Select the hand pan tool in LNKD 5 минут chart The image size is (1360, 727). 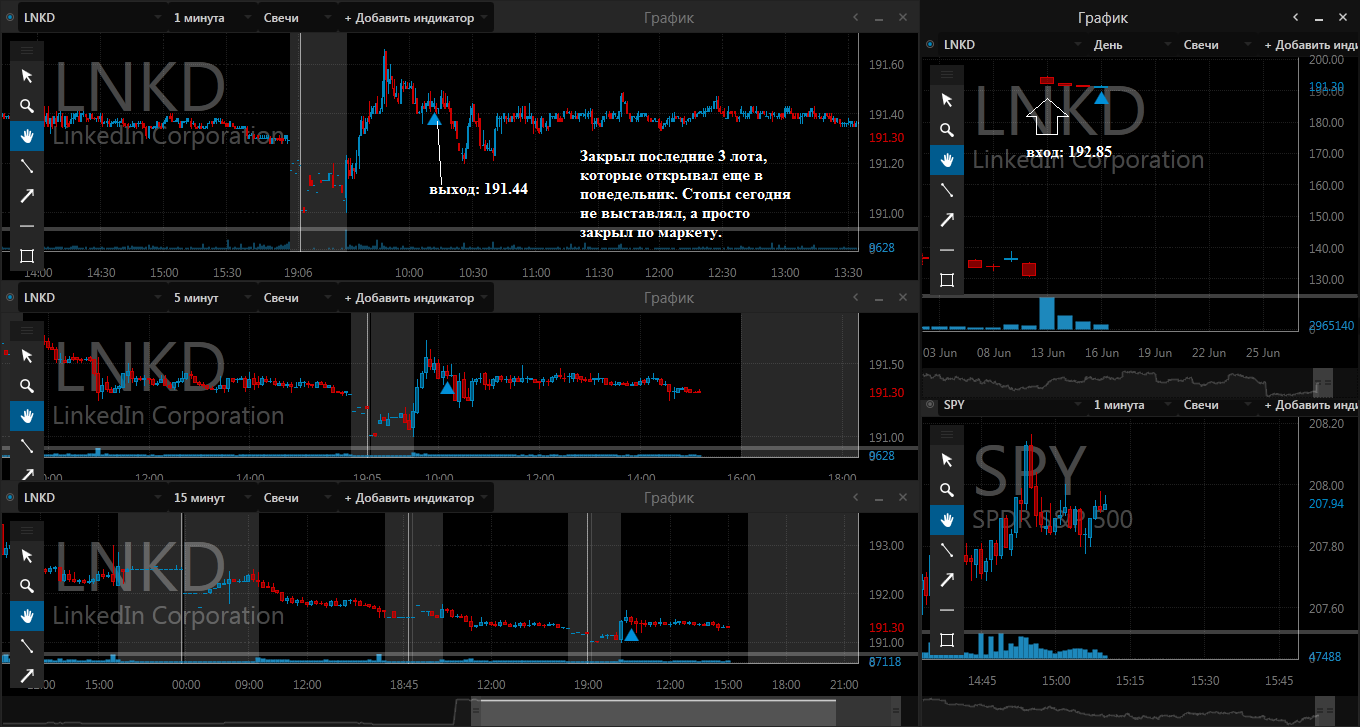click(x=27, y=415)
